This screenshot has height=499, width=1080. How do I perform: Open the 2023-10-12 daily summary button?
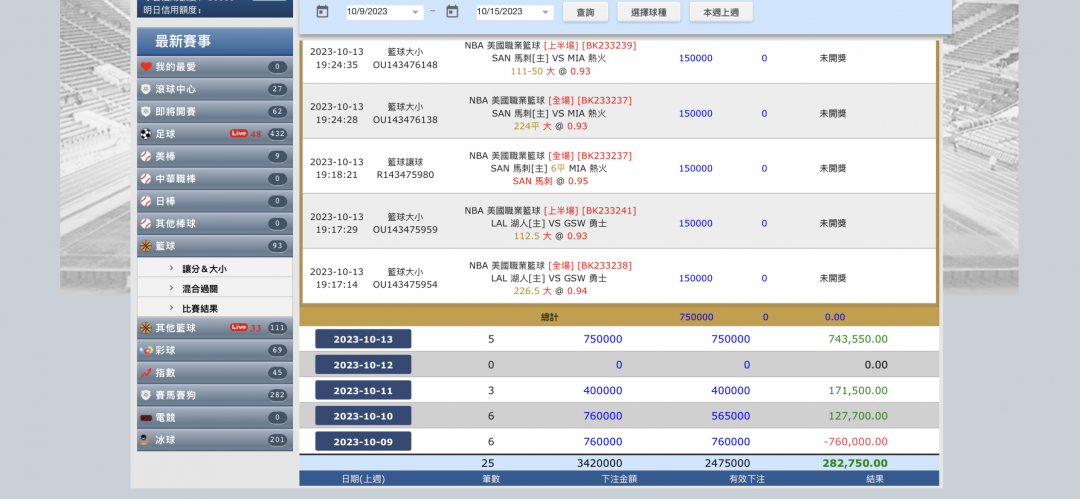[363, 365]
